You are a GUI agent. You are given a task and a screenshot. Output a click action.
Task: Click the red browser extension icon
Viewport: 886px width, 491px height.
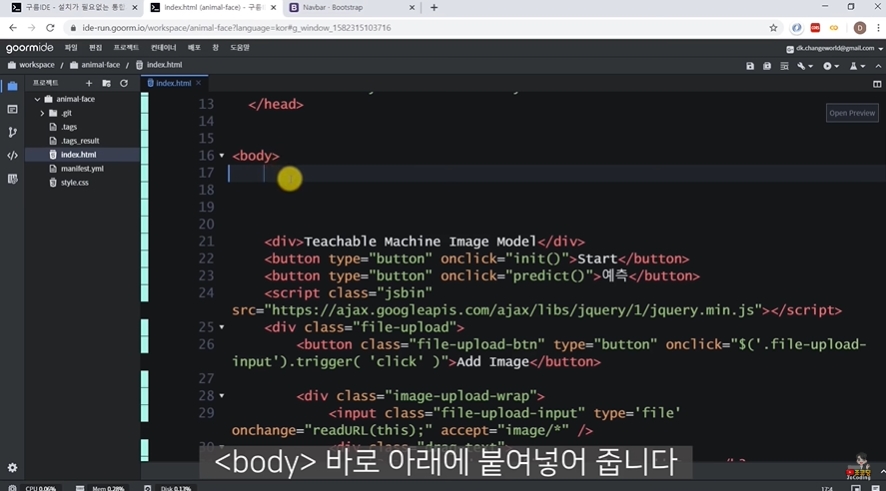point(815,28)
